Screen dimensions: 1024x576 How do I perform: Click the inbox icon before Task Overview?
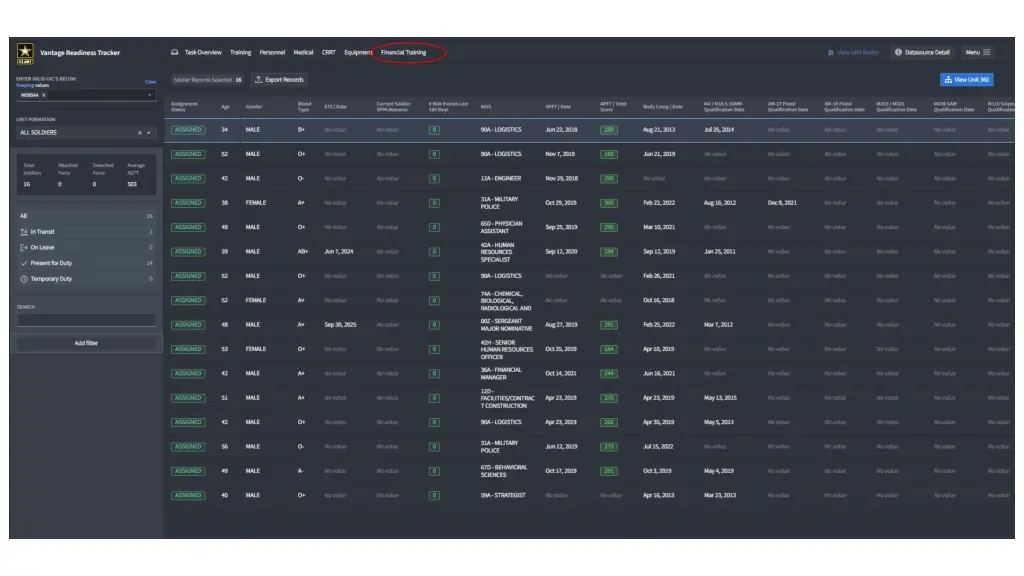(174, 52)
